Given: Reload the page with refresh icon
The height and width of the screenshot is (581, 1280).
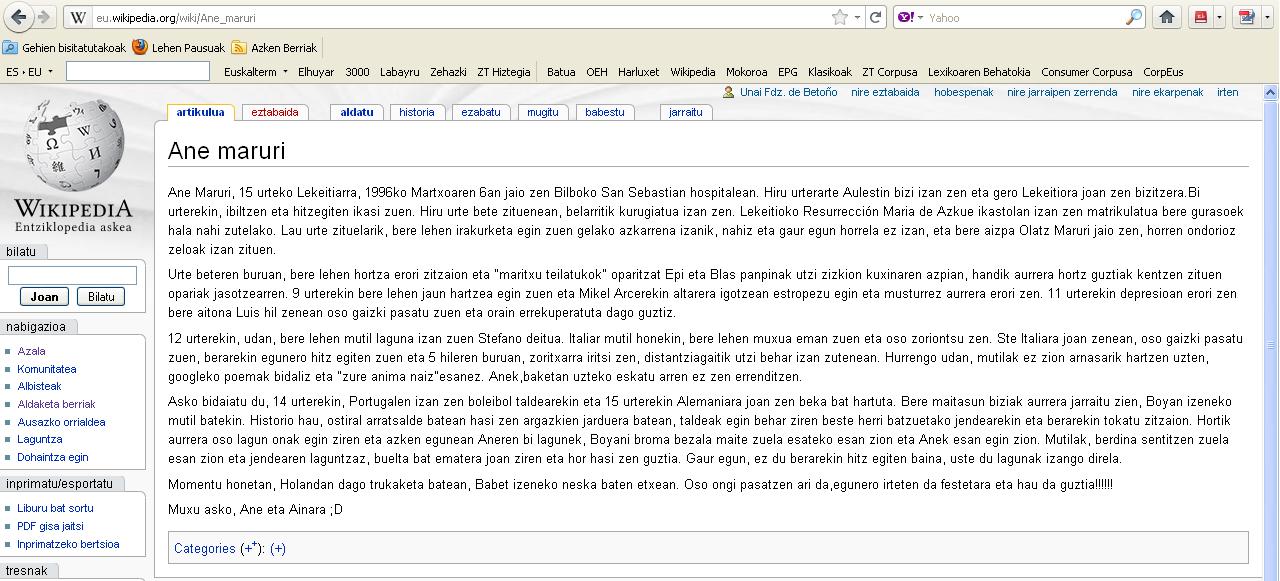Looking at the screenshot, I should click(876, 17).
